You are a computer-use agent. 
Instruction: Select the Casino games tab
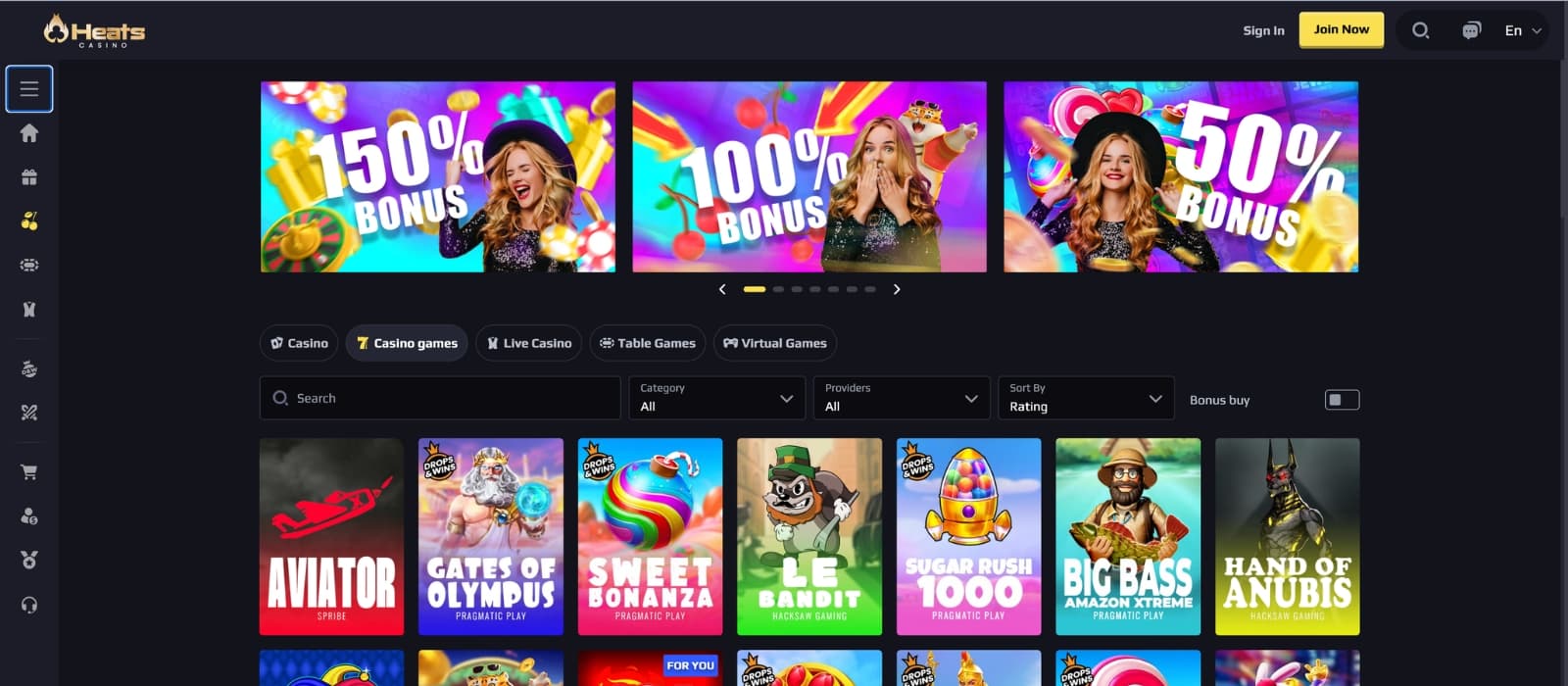click(407, 343)
